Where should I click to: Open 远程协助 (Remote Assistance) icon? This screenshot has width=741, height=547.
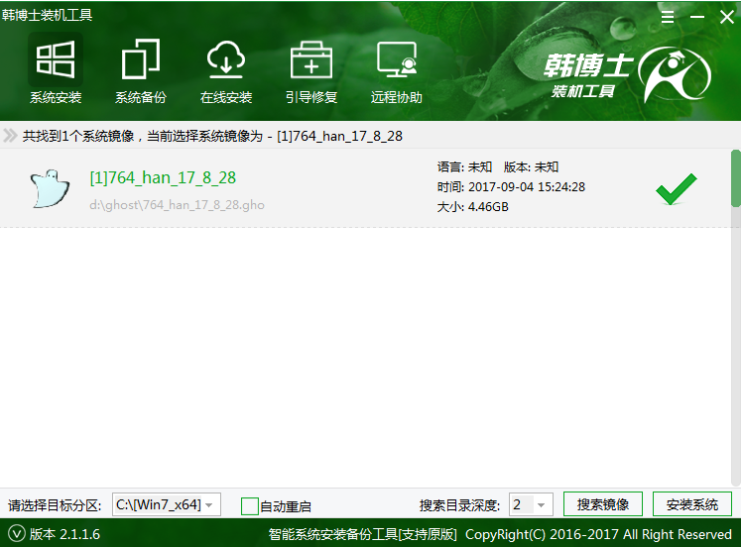pyautogui.click(x=396, y=61)
